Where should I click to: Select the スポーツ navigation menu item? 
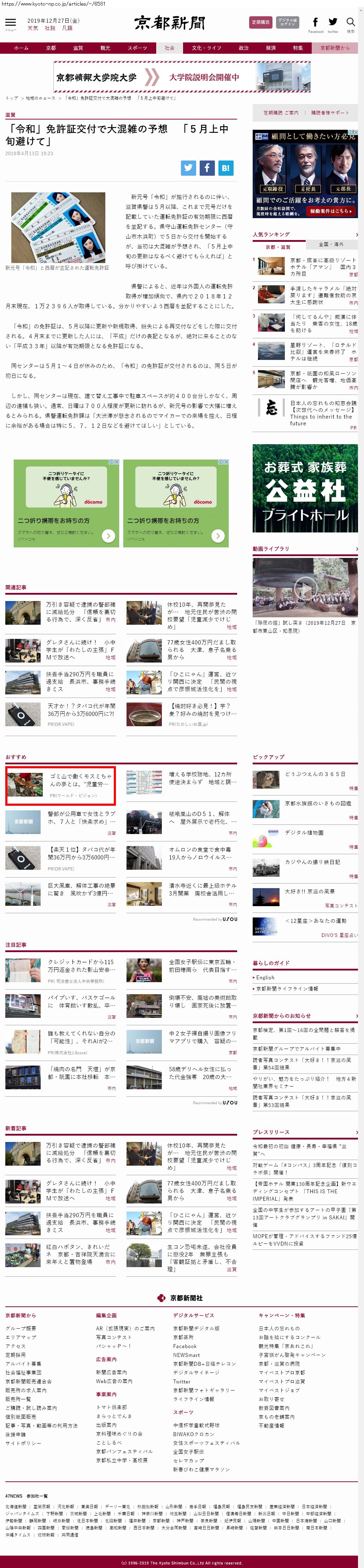(137, 48)
